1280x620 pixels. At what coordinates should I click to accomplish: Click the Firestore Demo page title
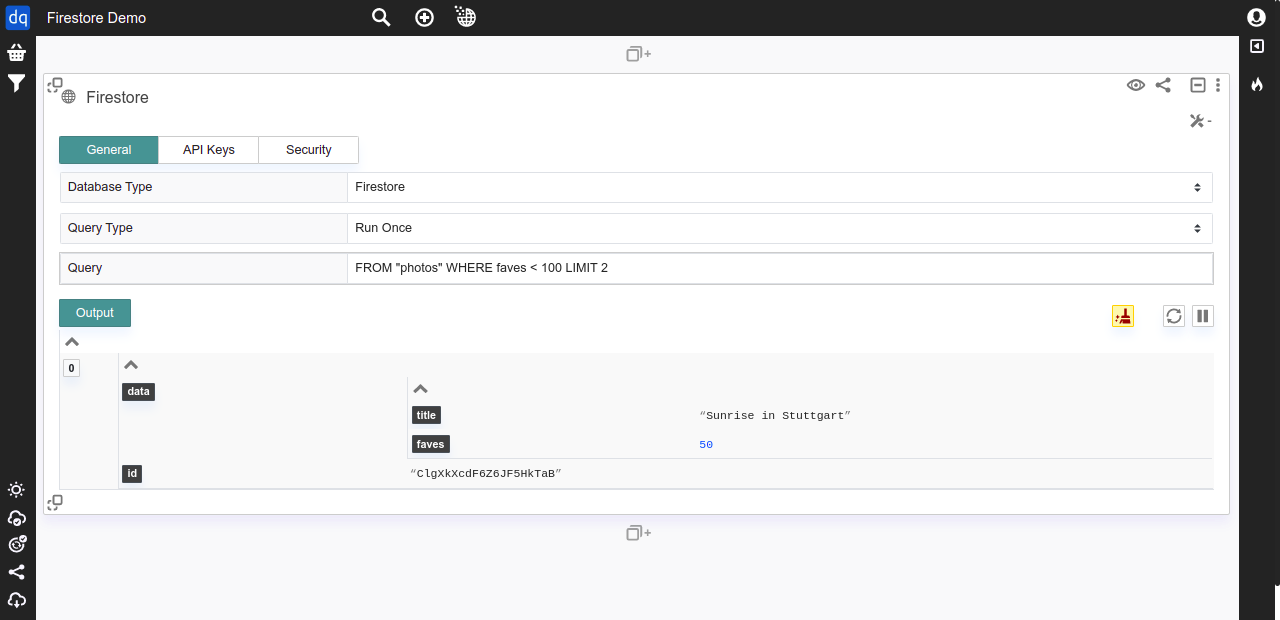point(96,18)
